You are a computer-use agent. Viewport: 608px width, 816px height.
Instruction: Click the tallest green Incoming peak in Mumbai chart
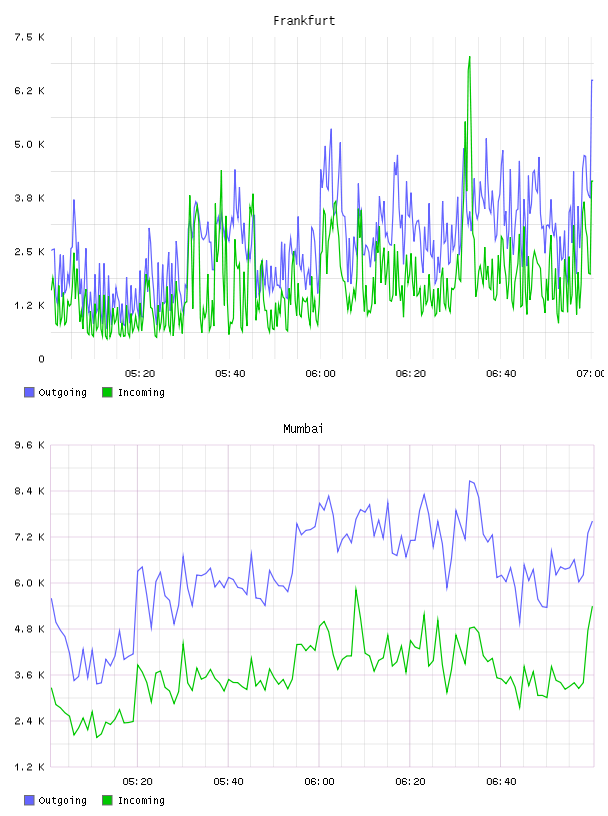(356, 588)
